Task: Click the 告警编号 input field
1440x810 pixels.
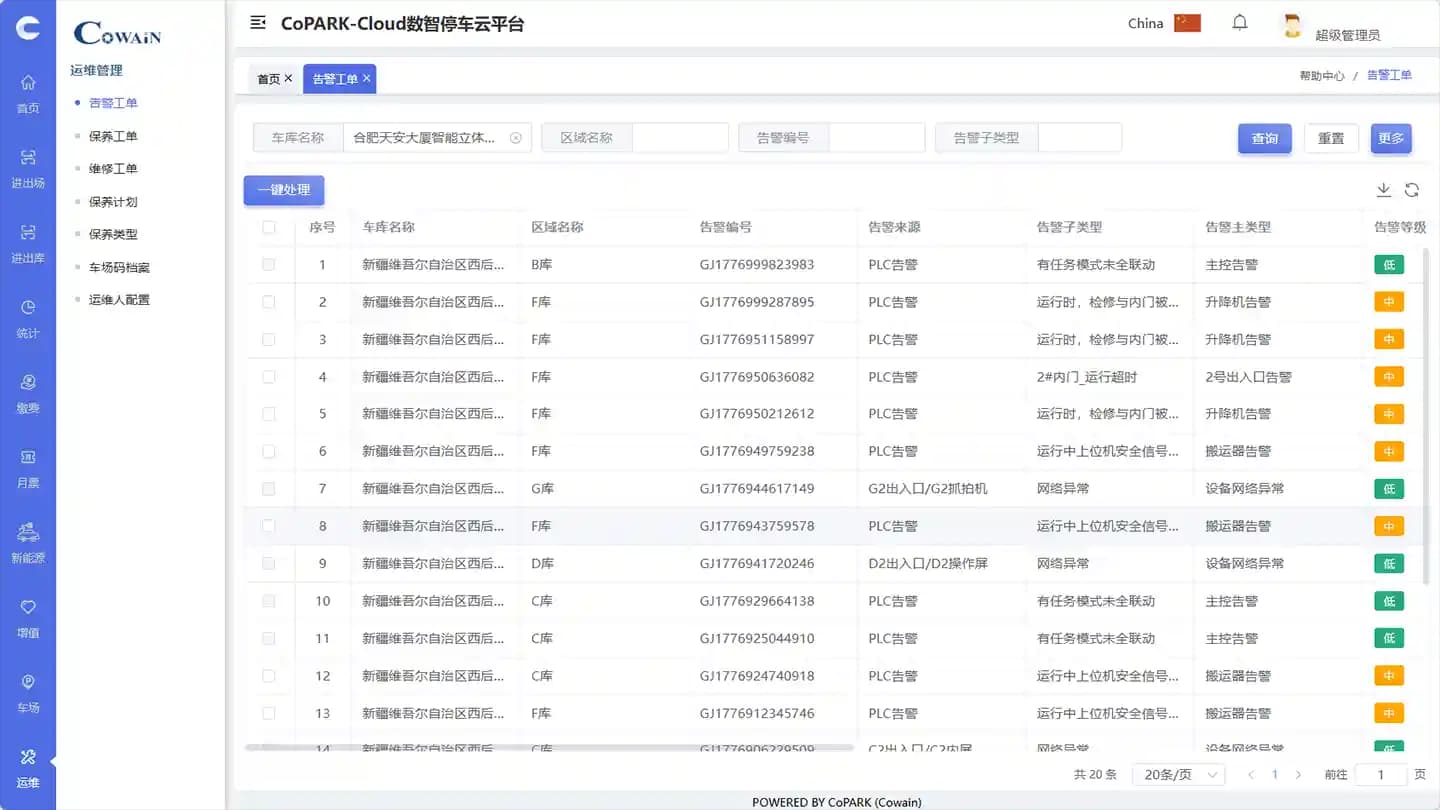Action: click(877, 138)
